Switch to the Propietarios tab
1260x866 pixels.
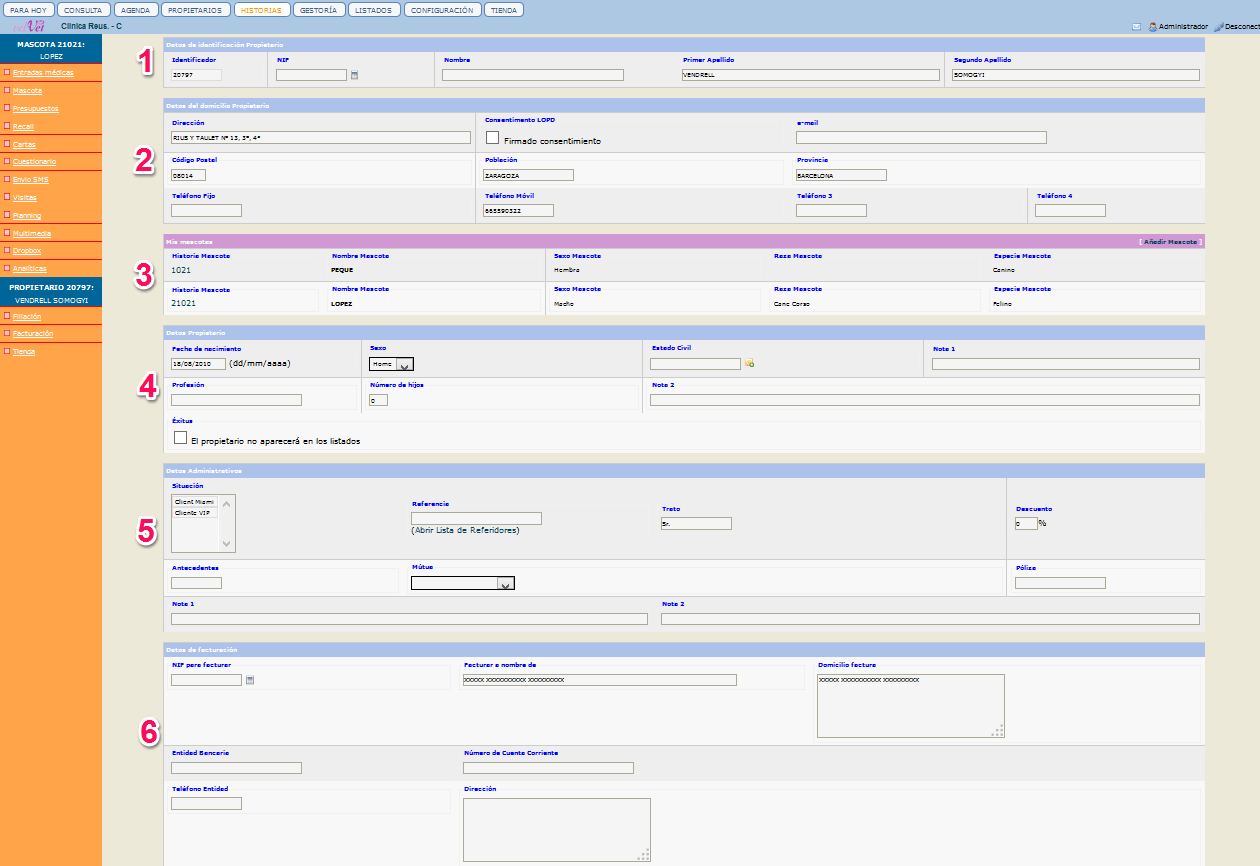(x=194, y=10)
